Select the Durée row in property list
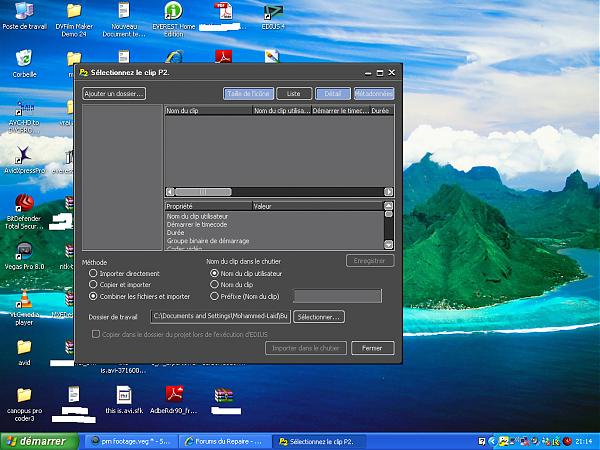600x450 pixels. 274,233
